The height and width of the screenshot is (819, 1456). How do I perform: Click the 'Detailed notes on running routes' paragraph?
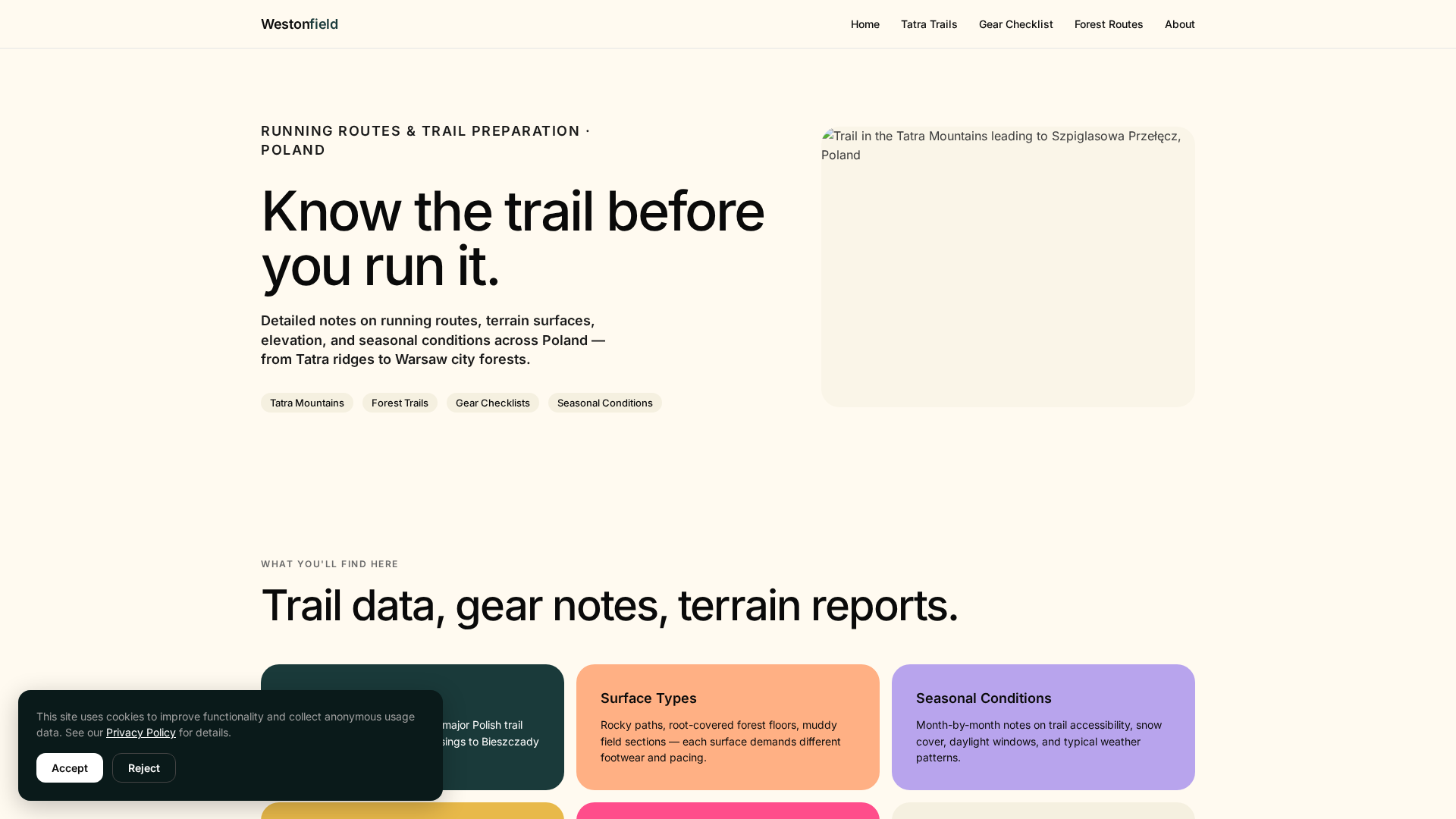(x=433, y=340)
